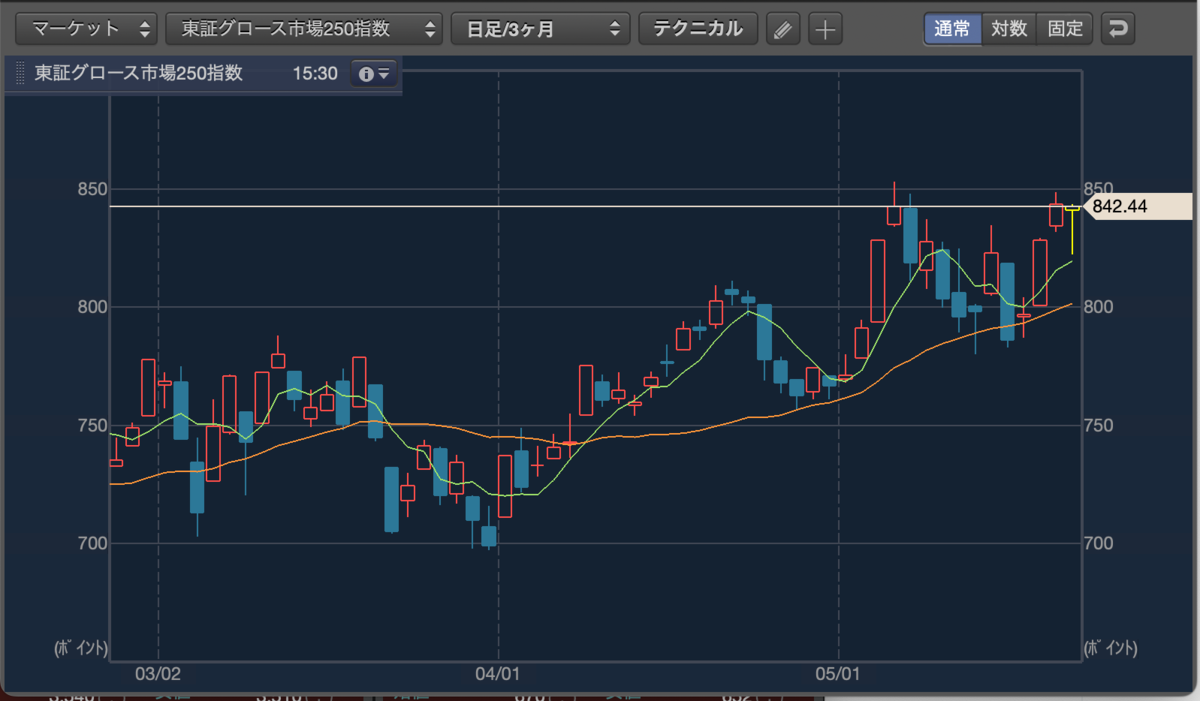Grab the legend panel drag handle
This screenshot has height=701, width=1200.
(x=21, y=74)
